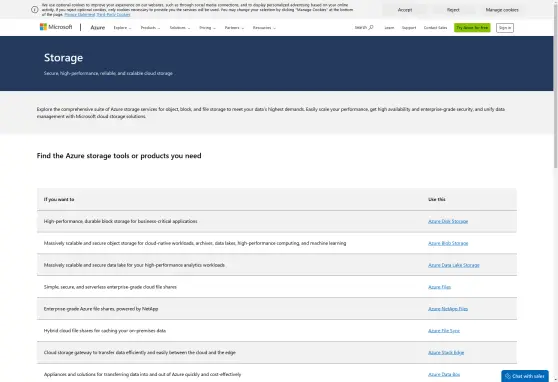Click 'Hybrid cloud file shares' row text
The width and height of the screenshot is (558, 382).
[x=105, y=331]
